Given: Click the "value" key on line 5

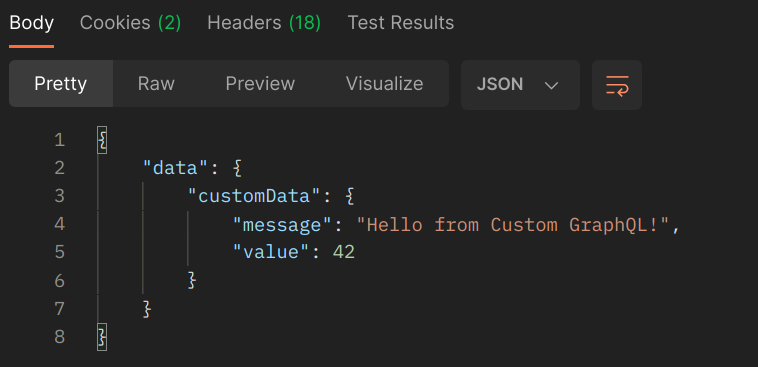Looking at the screenshot, I should pyautogui.click(x=272, y=252).
